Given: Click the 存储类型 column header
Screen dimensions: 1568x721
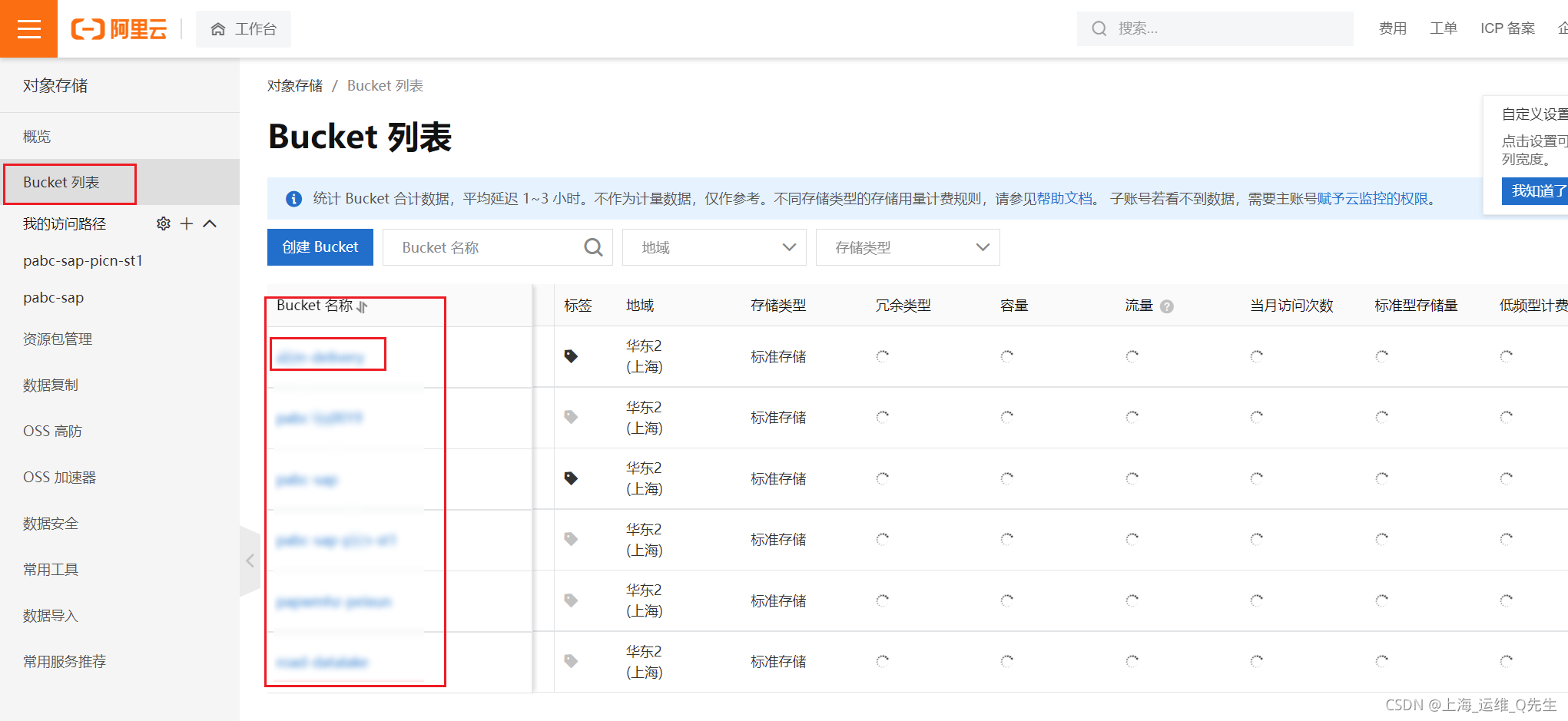Looking at the screenshot, I should (x=778, y=306).
